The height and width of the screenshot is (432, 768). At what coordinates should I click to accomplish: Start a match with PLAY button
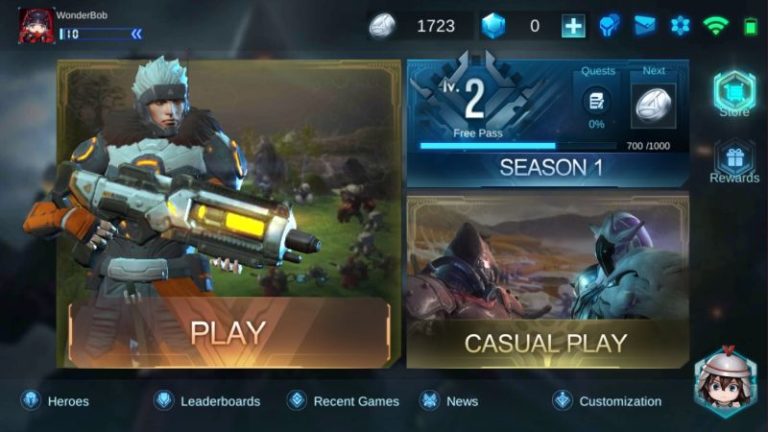click(x=229, y=333)
